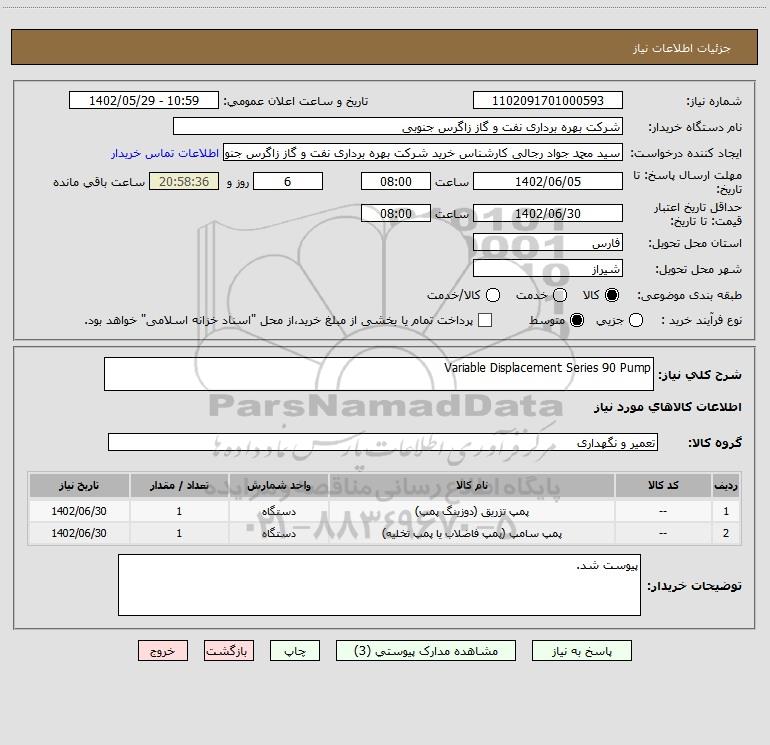Click the نام کالا column header
Image resolution: width=770 pixels, height=745 pixels.
pos(472,485)
